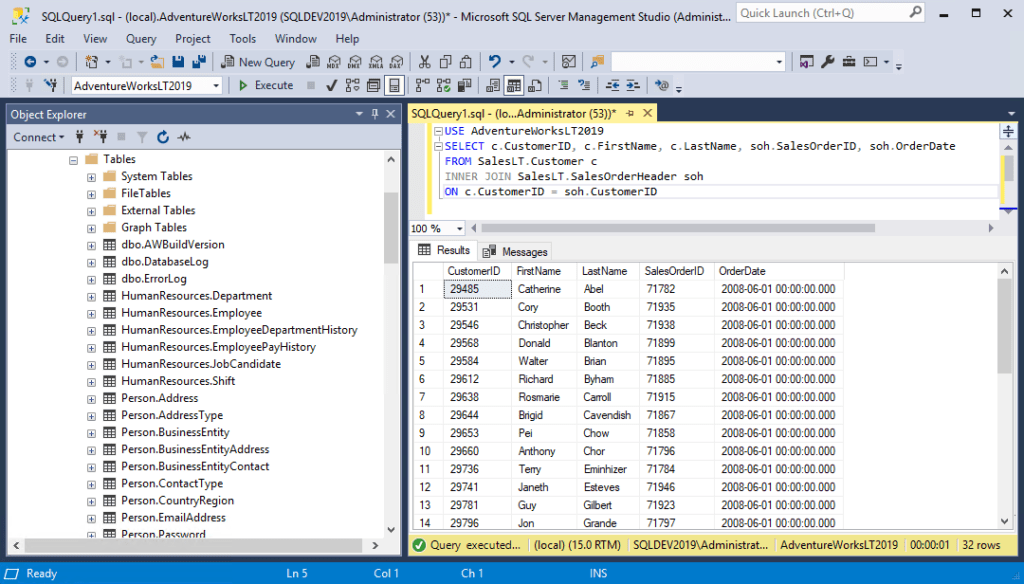1024x584 pixels.
Task: Open the Project menu
Action: tap(193, 39)
